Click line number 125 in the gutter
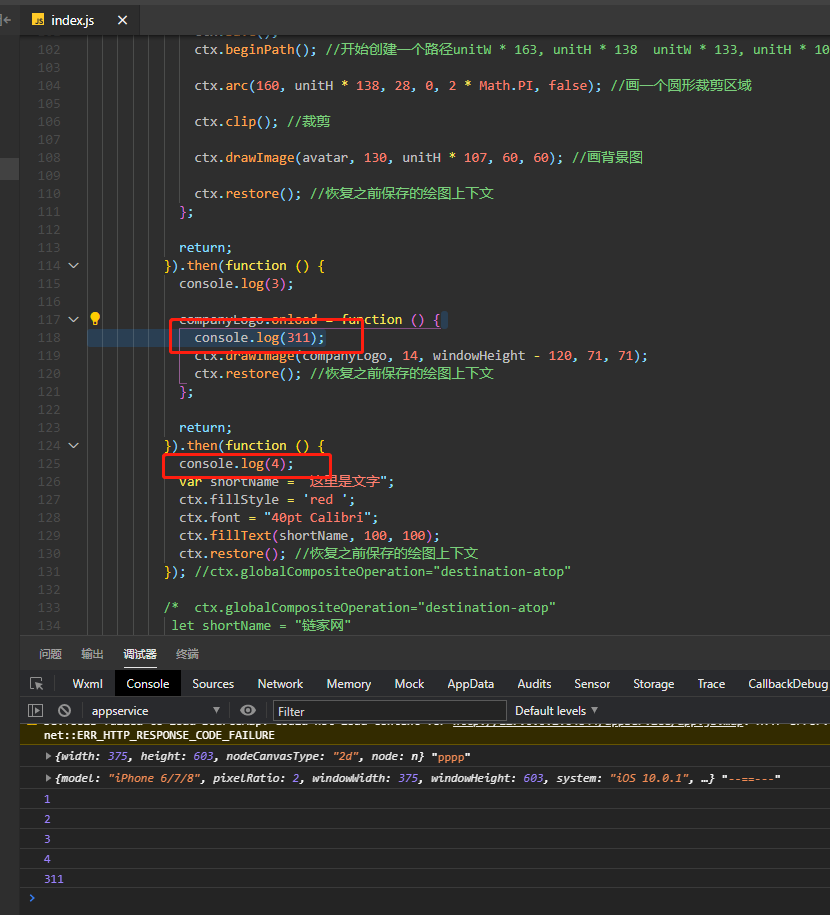The image size is (830, 915). pos(49,463)
